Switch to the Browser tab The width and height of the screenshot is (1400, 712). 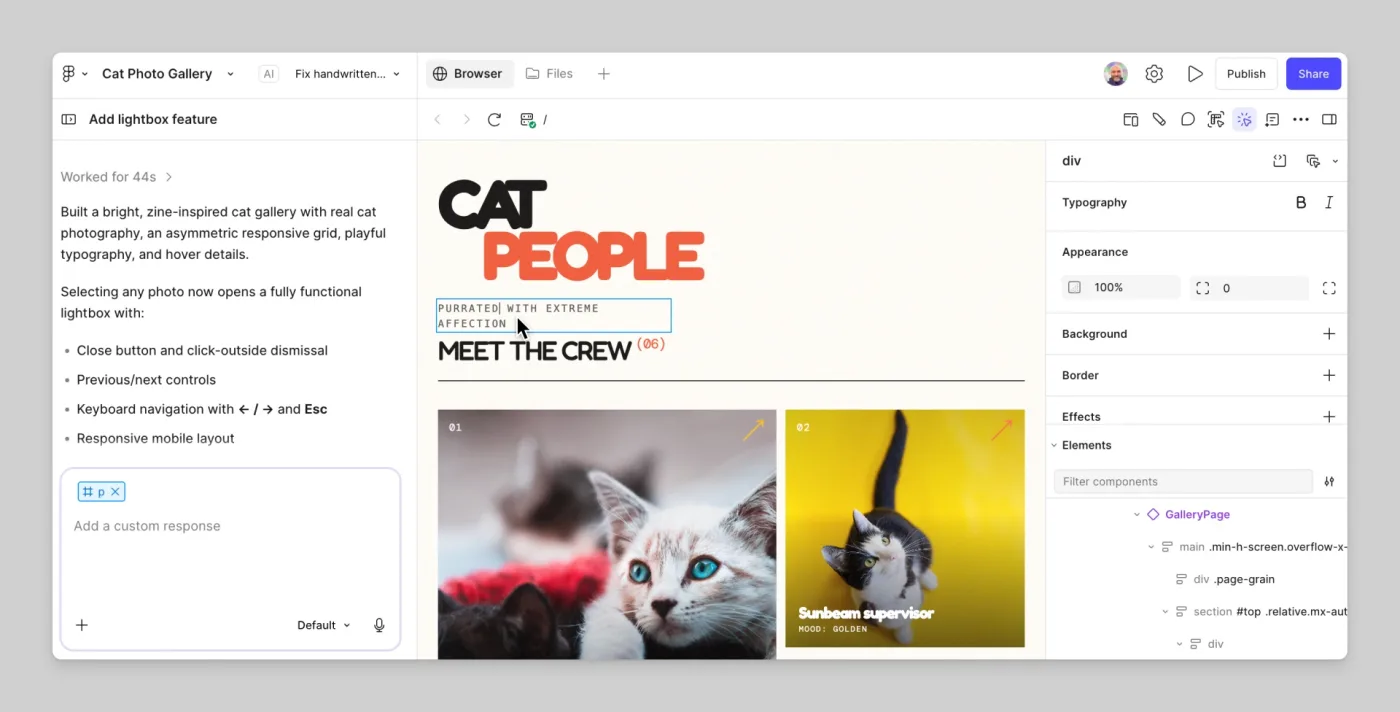(468, 74)
